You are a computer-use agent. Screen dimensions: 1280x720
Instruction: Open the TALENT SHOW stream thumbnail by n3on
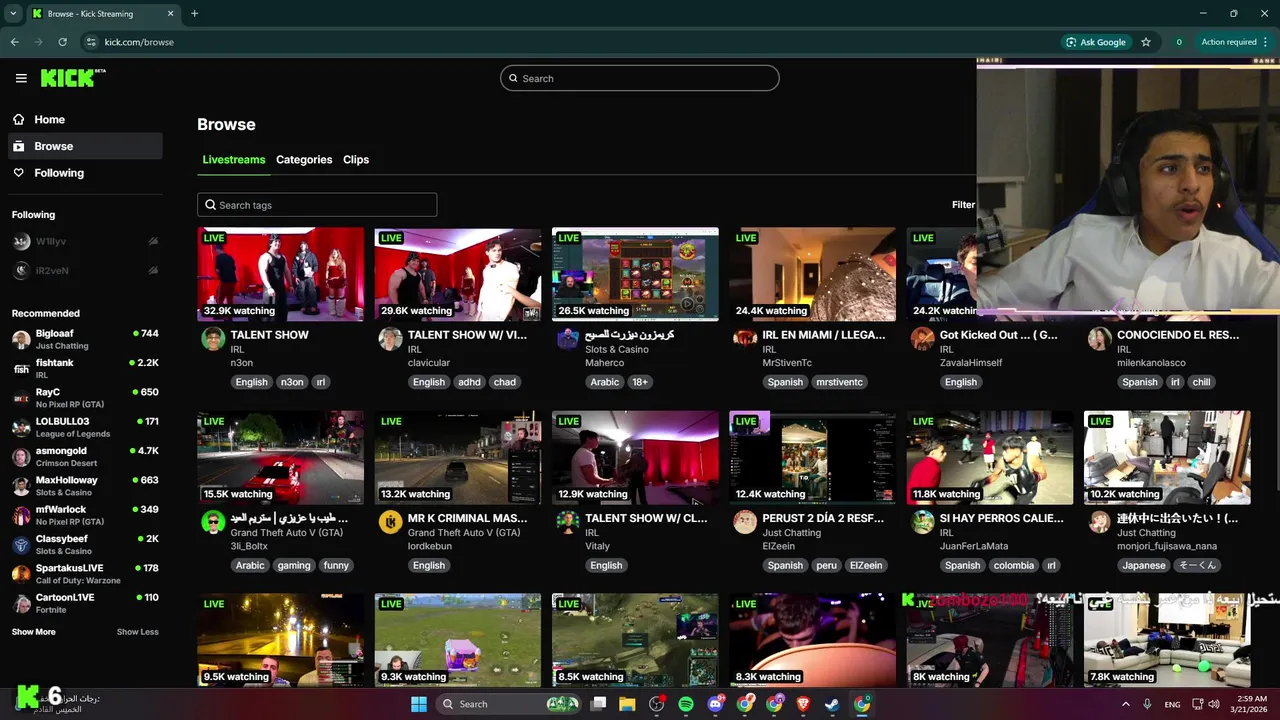pyautogui.click(x=281, y=274)
